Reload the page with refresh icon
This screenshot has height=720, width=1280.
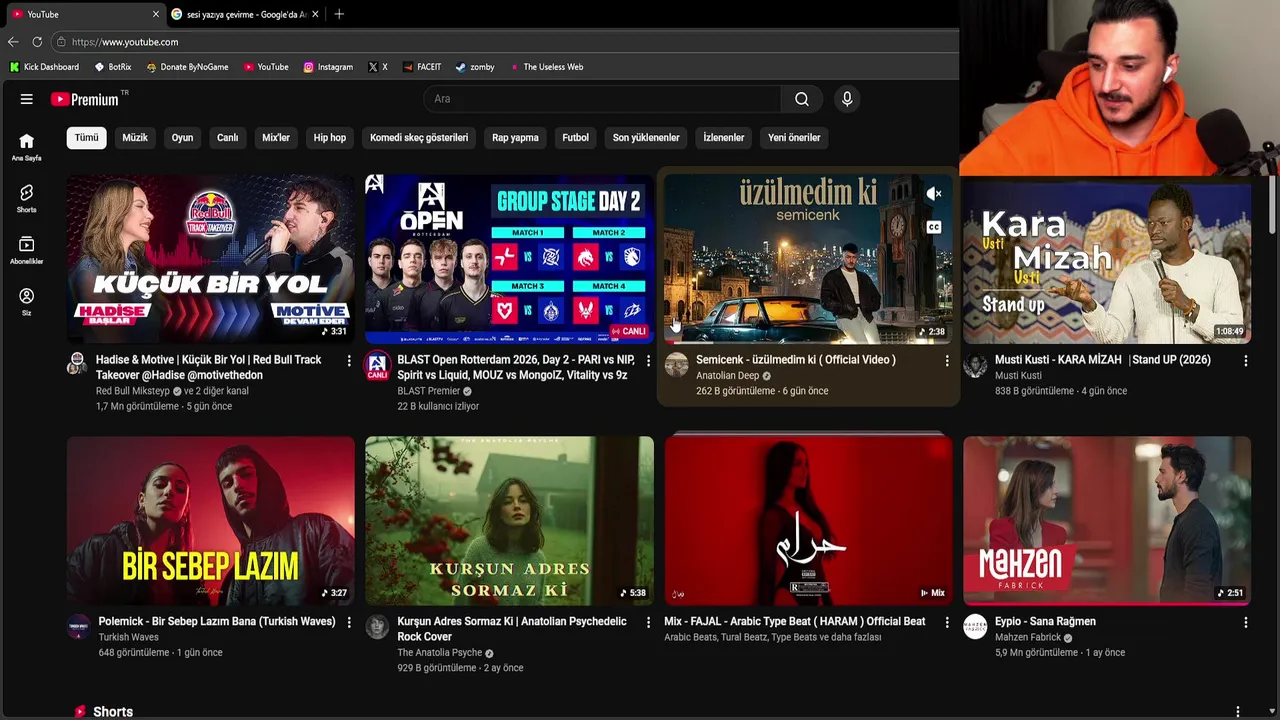tap(37, 42)
